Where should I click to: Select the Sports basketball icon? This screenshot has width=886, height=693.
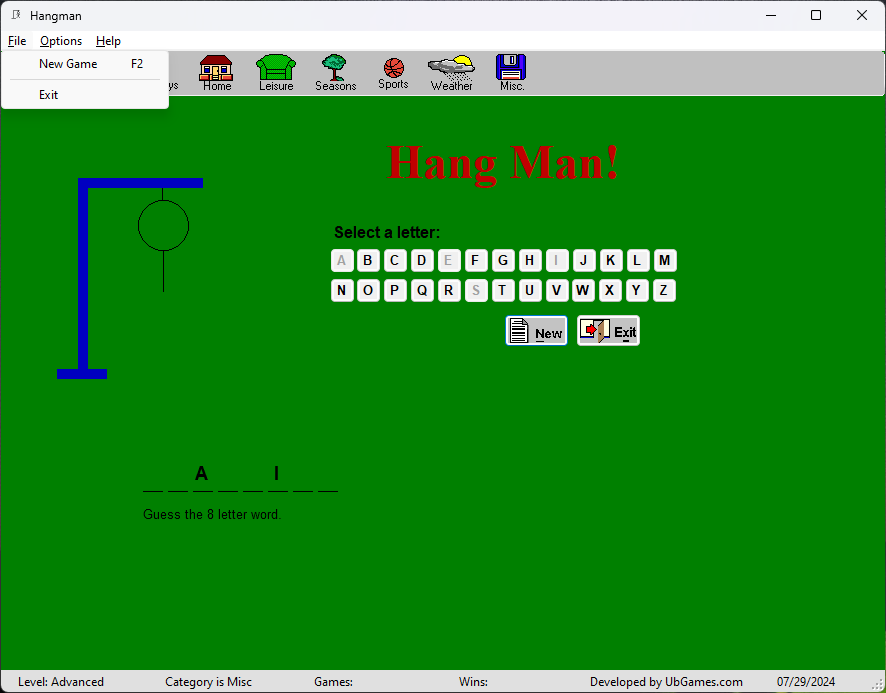[393, 72]
